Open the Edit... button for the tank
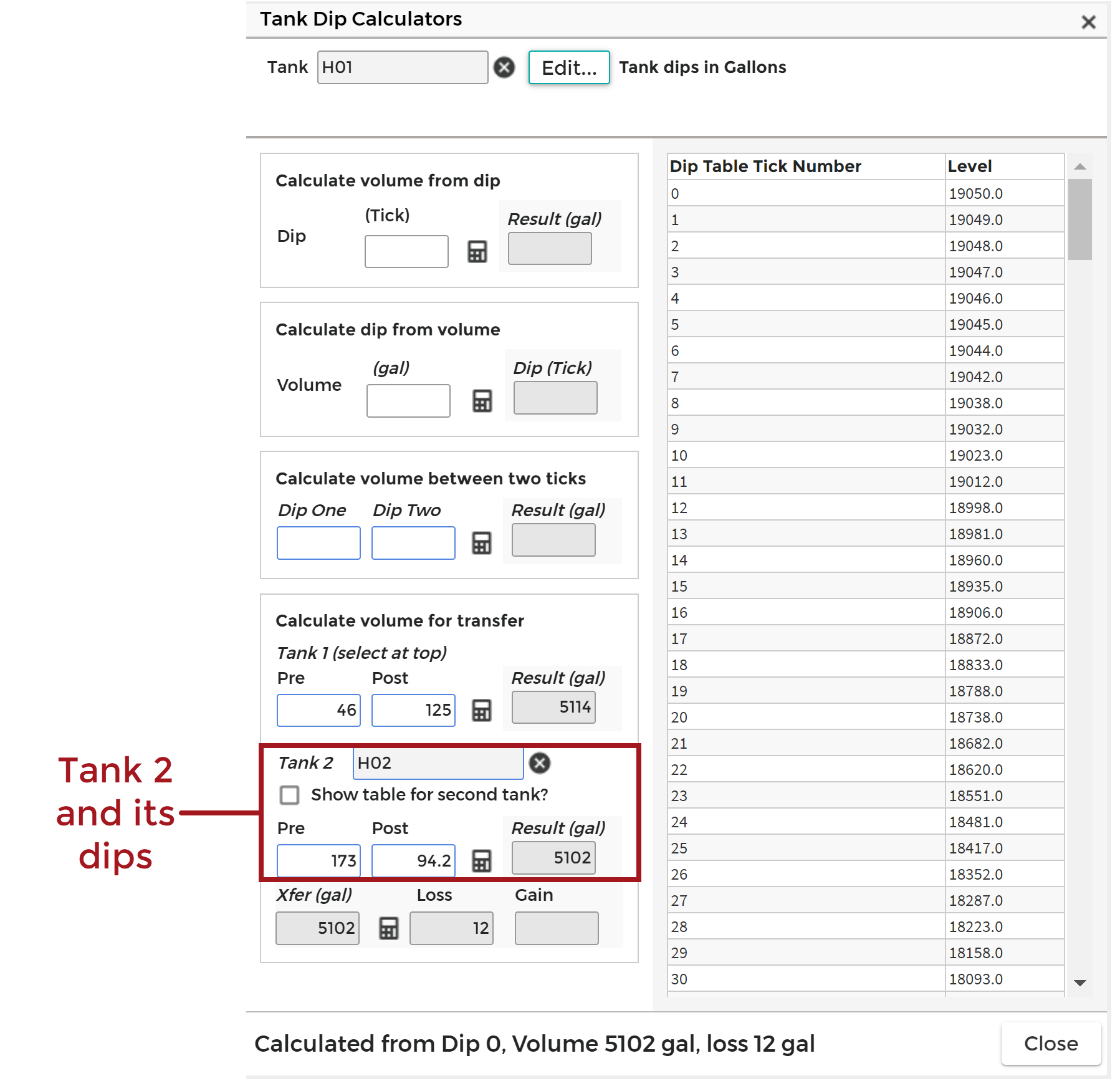 (569, 67)
